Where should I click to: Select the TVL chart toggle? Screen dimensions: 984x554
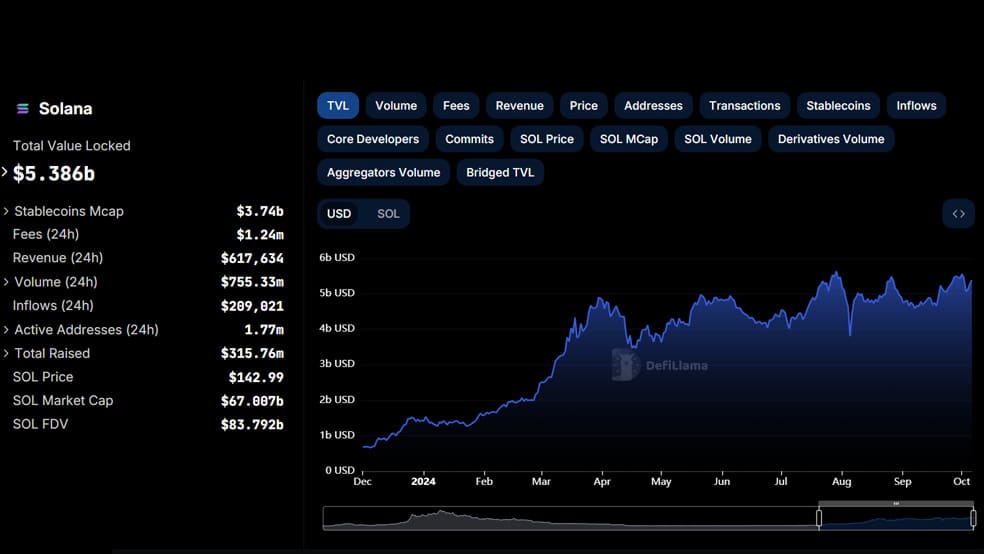click(x=338, y=105)
